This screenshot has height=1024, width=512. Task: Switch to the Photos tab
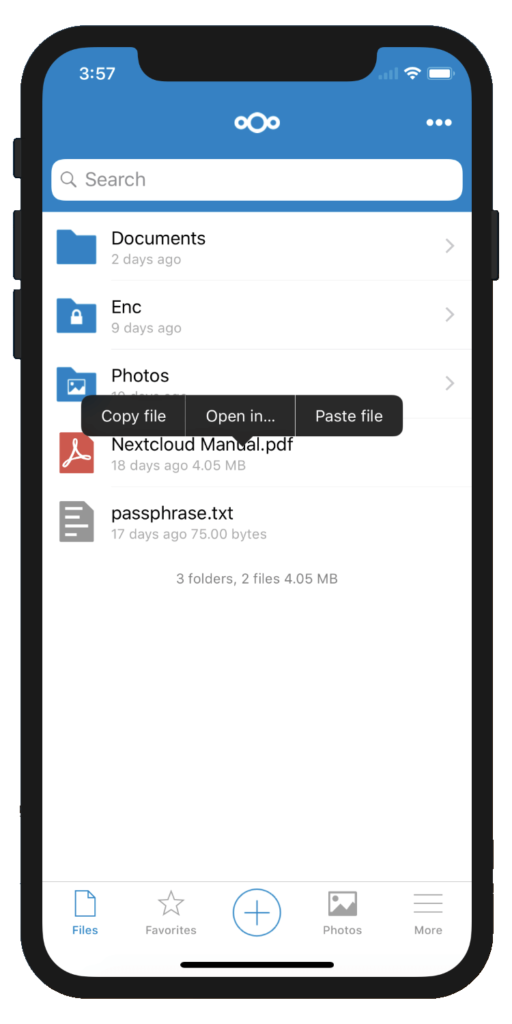(342, 913)
